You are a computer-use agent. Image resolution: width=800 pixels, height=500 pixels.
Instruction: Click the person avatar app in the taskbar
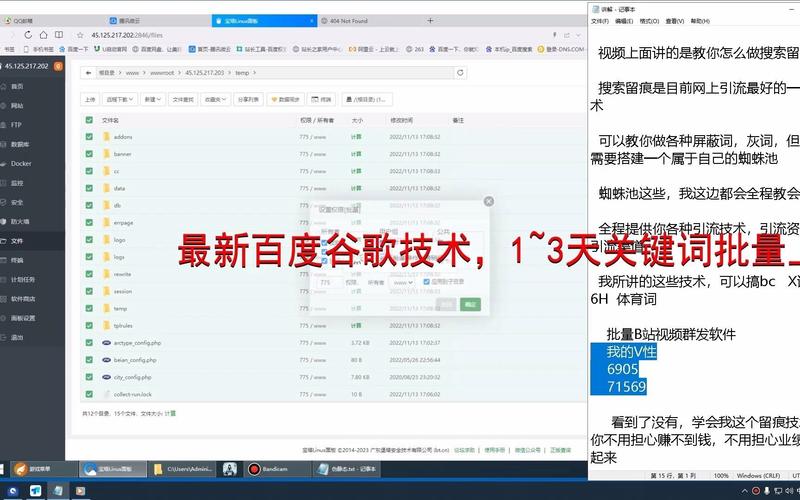click(230, 468)
